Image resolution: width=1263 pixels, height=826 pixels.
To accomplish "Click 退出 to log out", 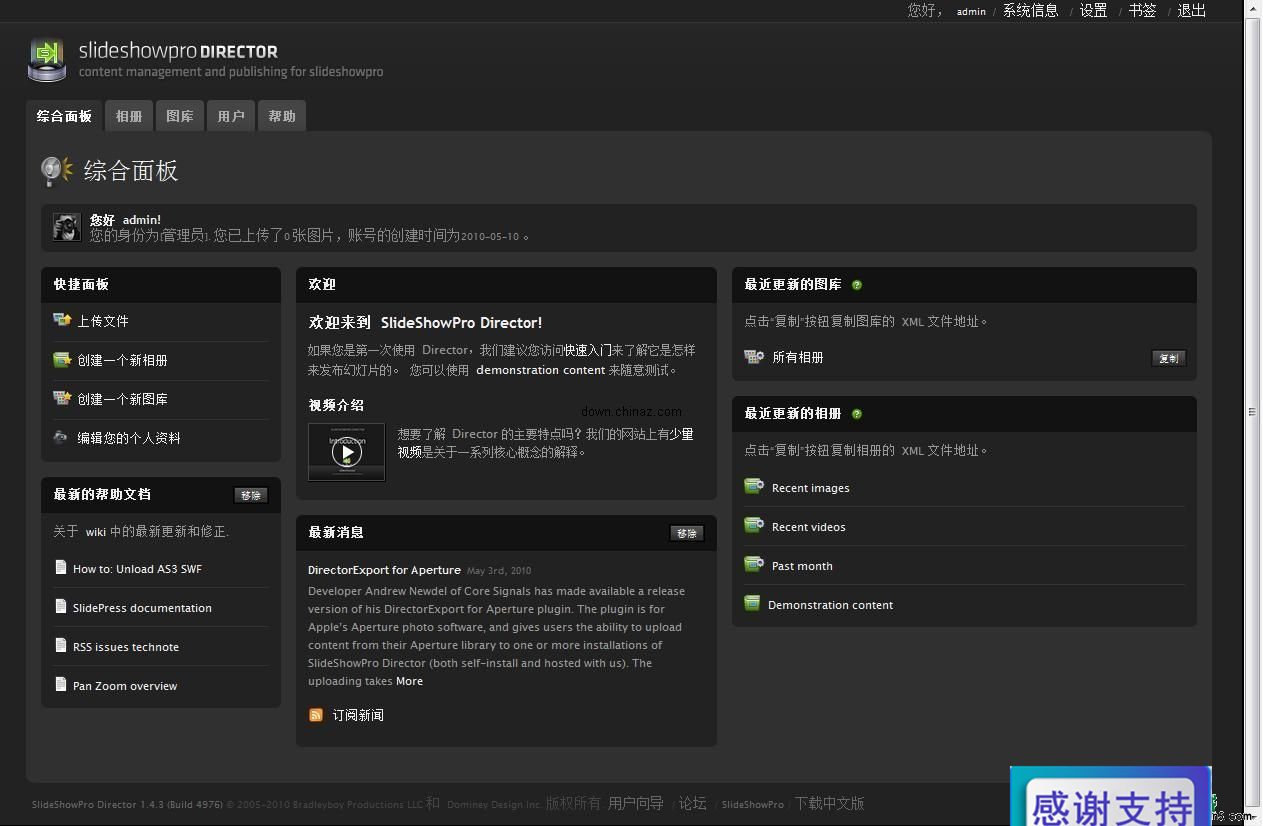I will (1191, 11).
